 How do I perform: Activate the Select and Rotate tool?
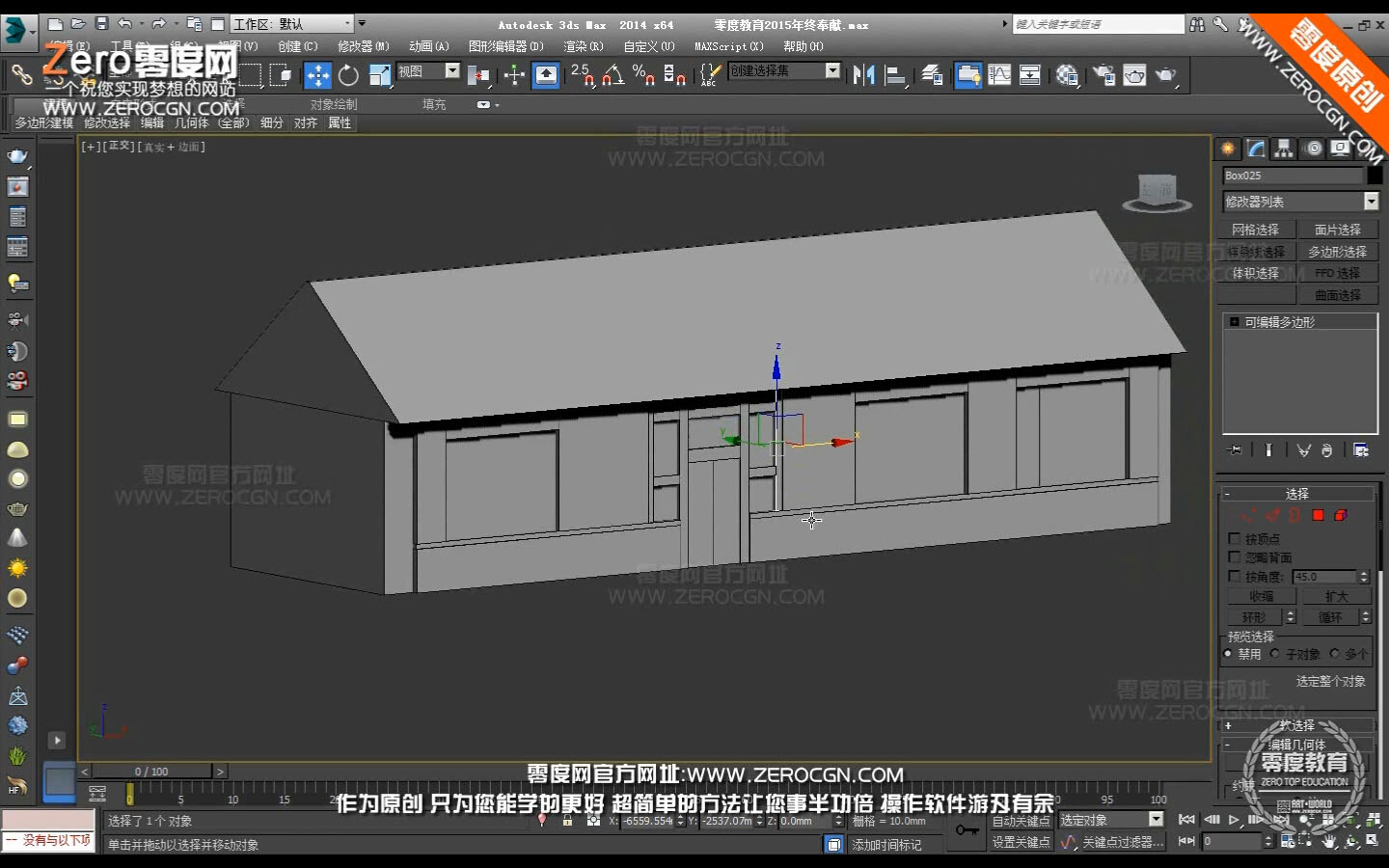(348, 75)
